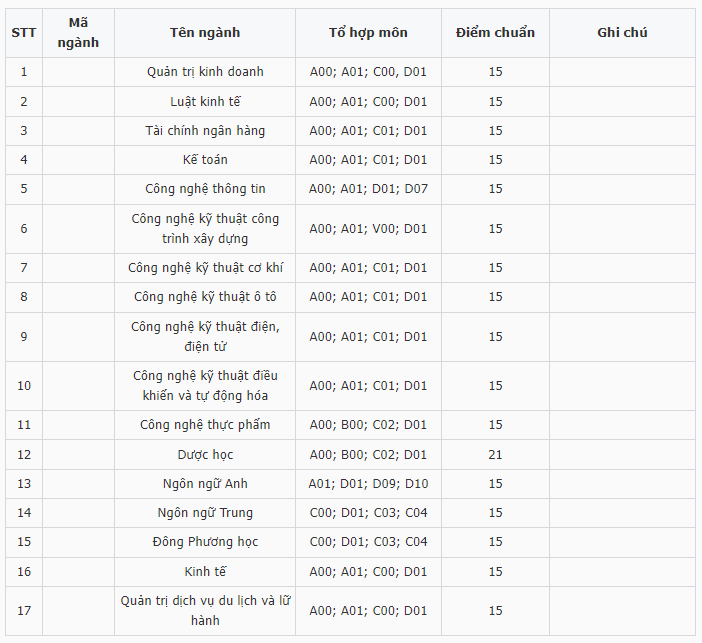Click the Kế toán major name
The width and height of the screenshot is (702, 643).
(205, 159)
